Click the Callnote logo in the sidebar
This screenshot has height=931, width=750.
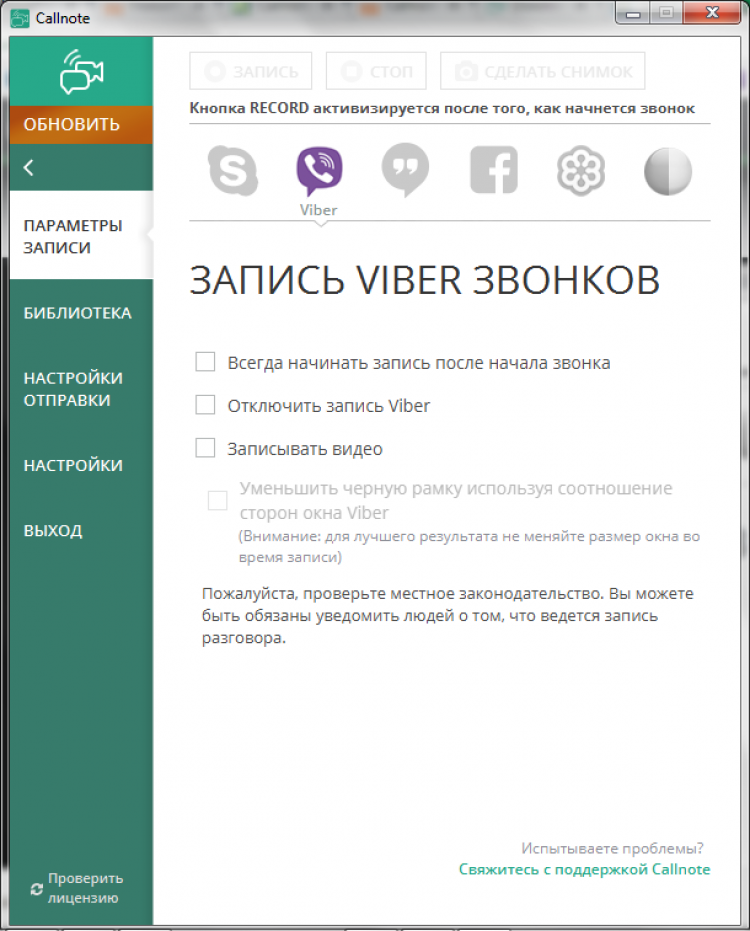click(x=81, y=71)
